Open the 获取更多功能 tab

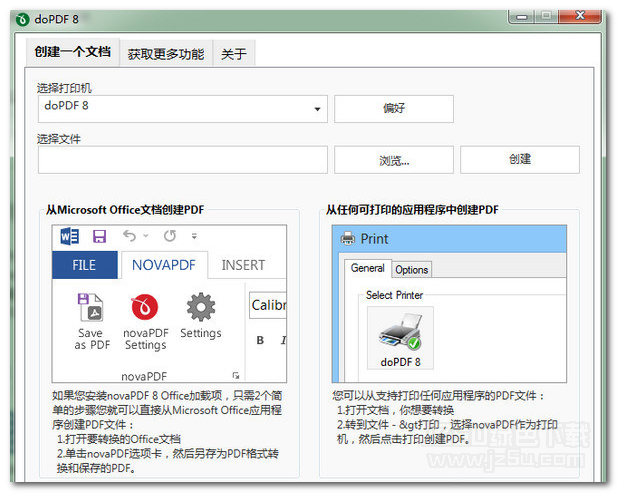click(x=166, y=54)
